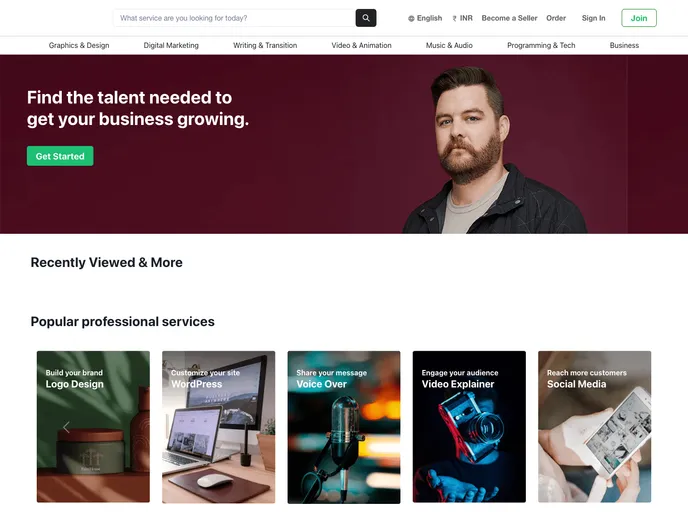Focus the service search input field

click(234, 18)
